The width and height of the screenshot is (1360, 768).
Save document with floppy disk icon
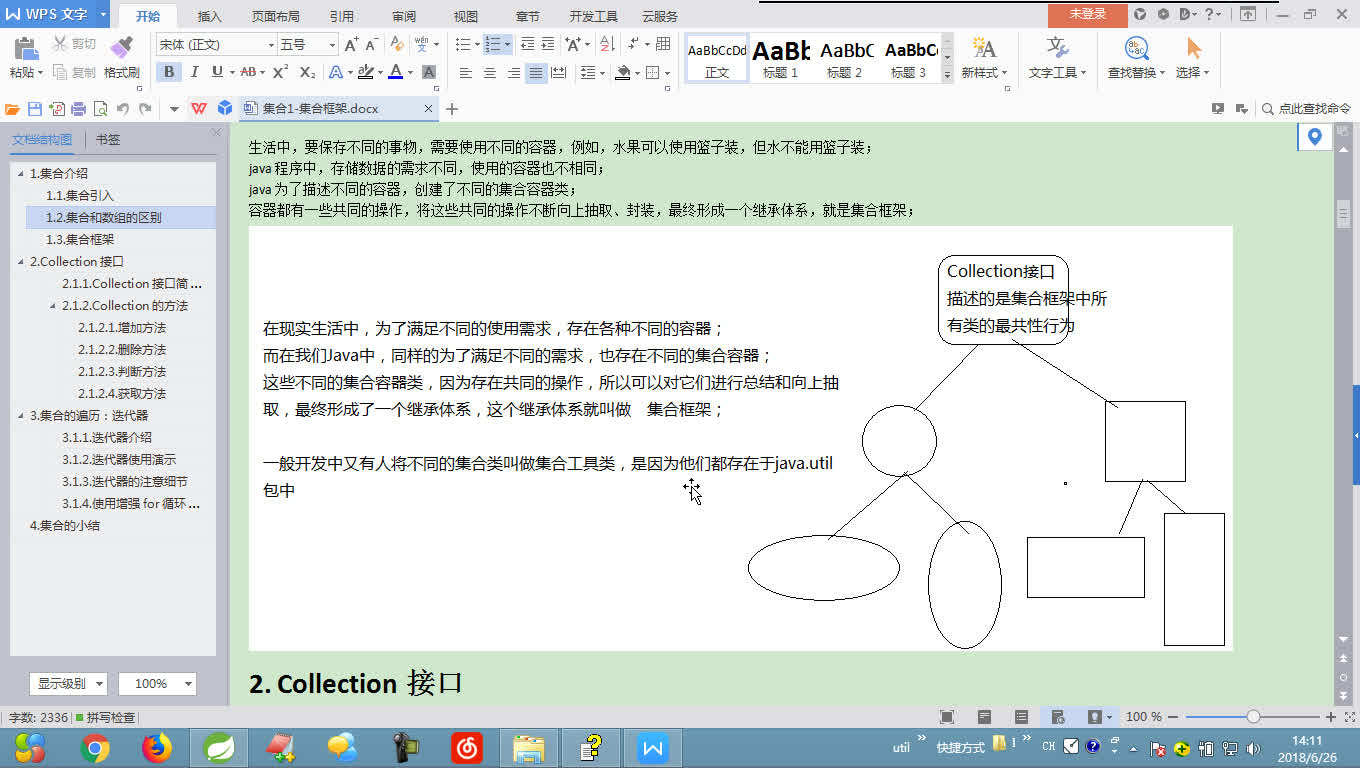pyautogui.click(x=35, y=109)
